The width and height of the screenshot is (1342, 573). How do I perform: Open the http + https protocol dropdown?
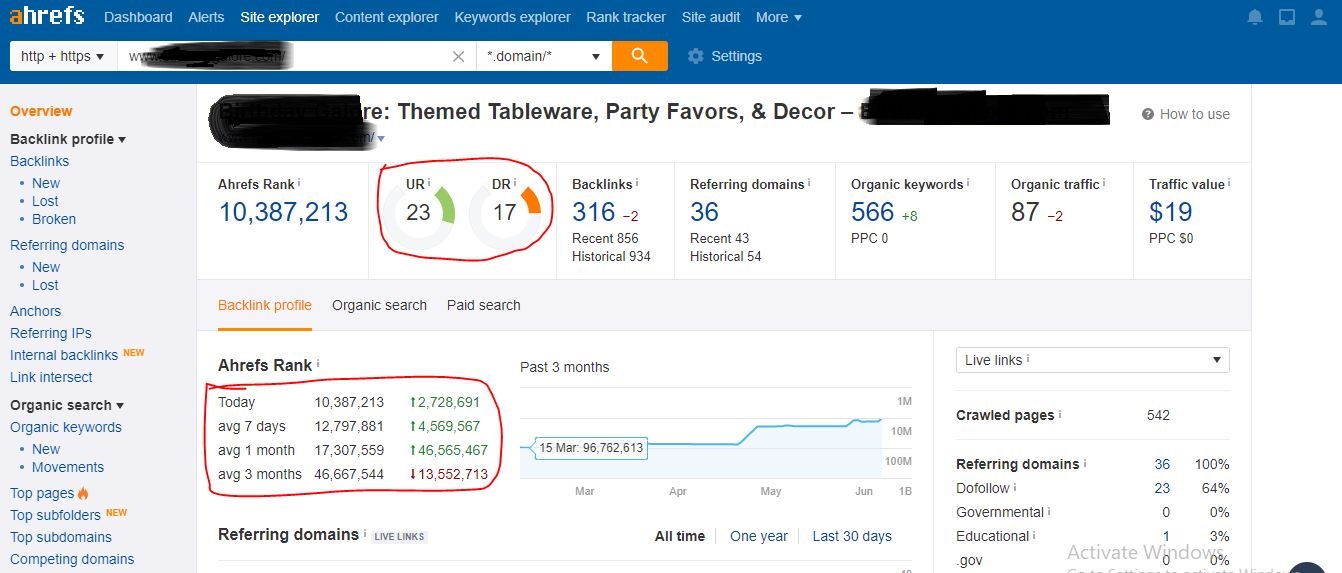(62, 57)
